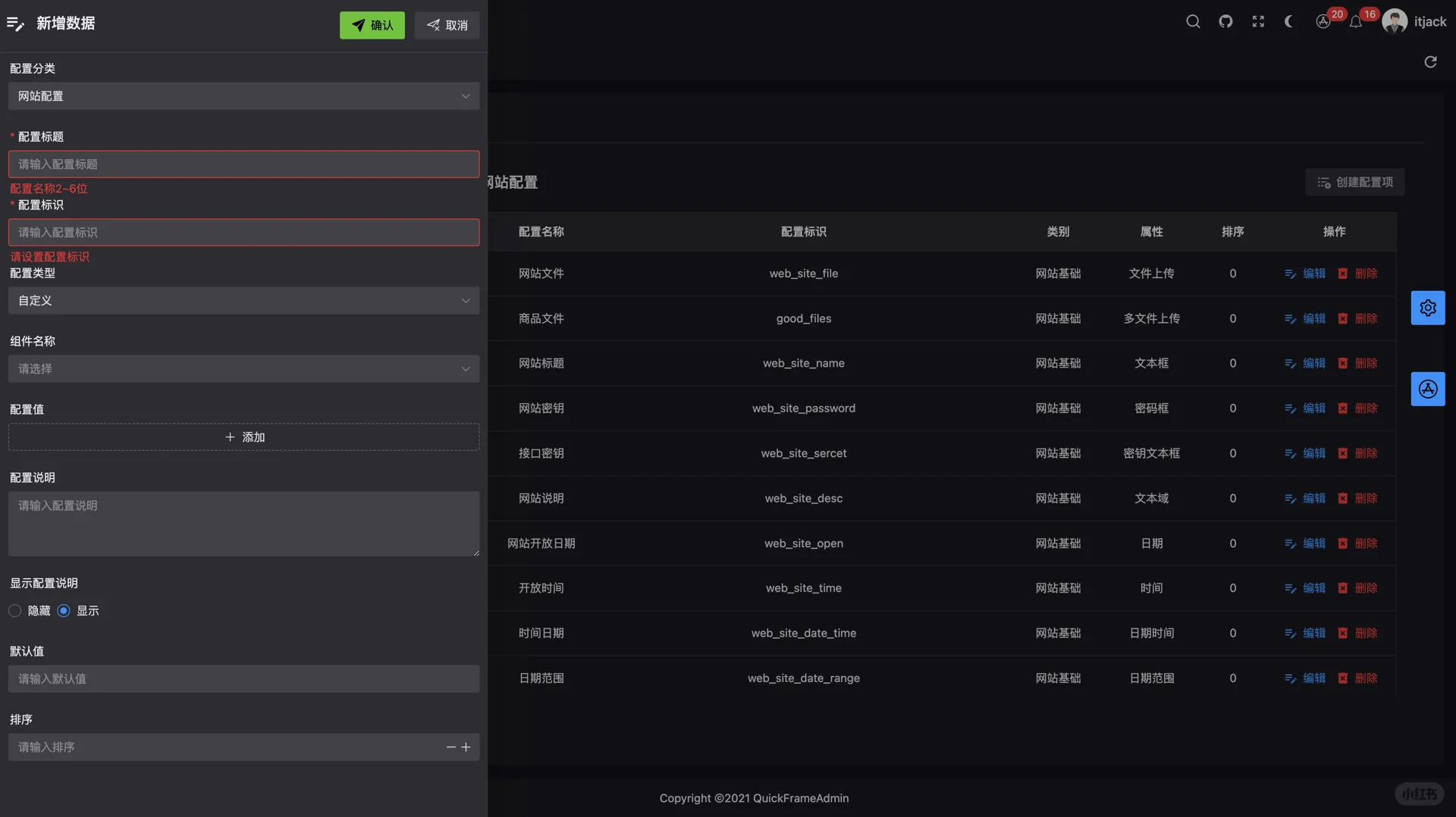Viewport: 1456px width, 817px height.
Task: Click the edit icon for web_site_file row
Action: pyautogui.click(x=1290, y=274)
